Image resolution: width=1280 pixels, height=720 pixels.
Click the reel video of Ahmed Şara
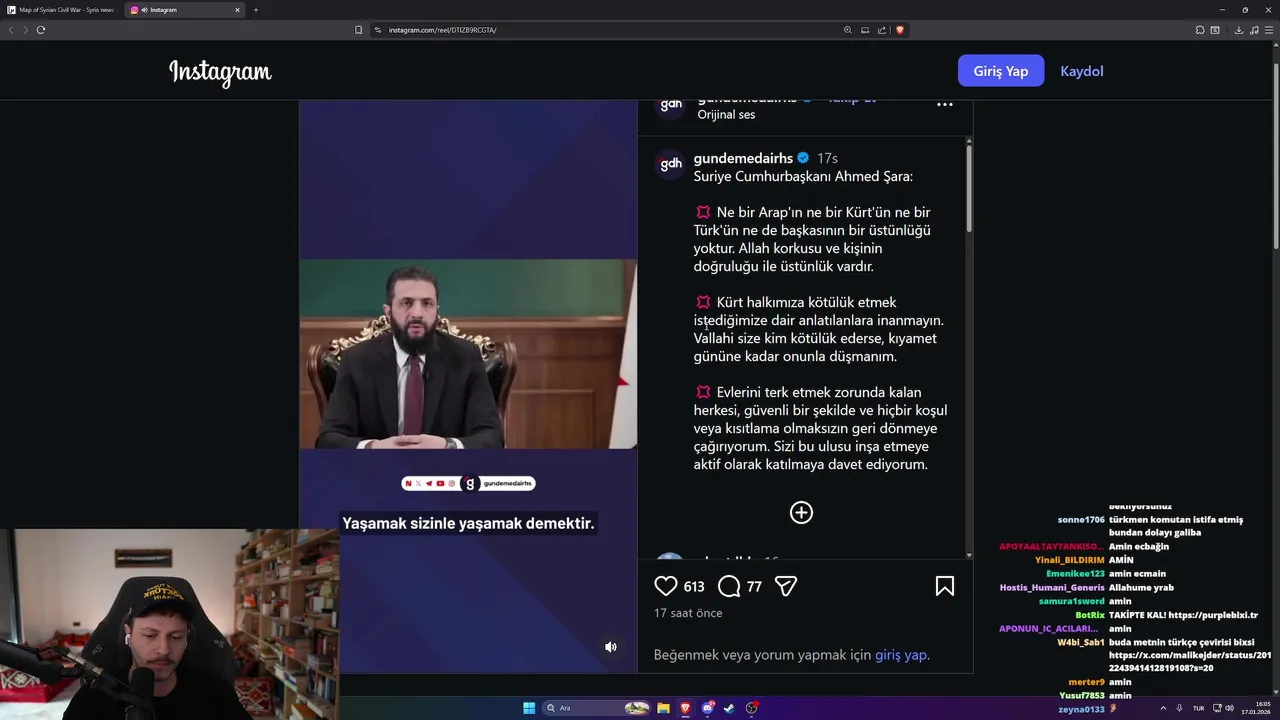468,354
